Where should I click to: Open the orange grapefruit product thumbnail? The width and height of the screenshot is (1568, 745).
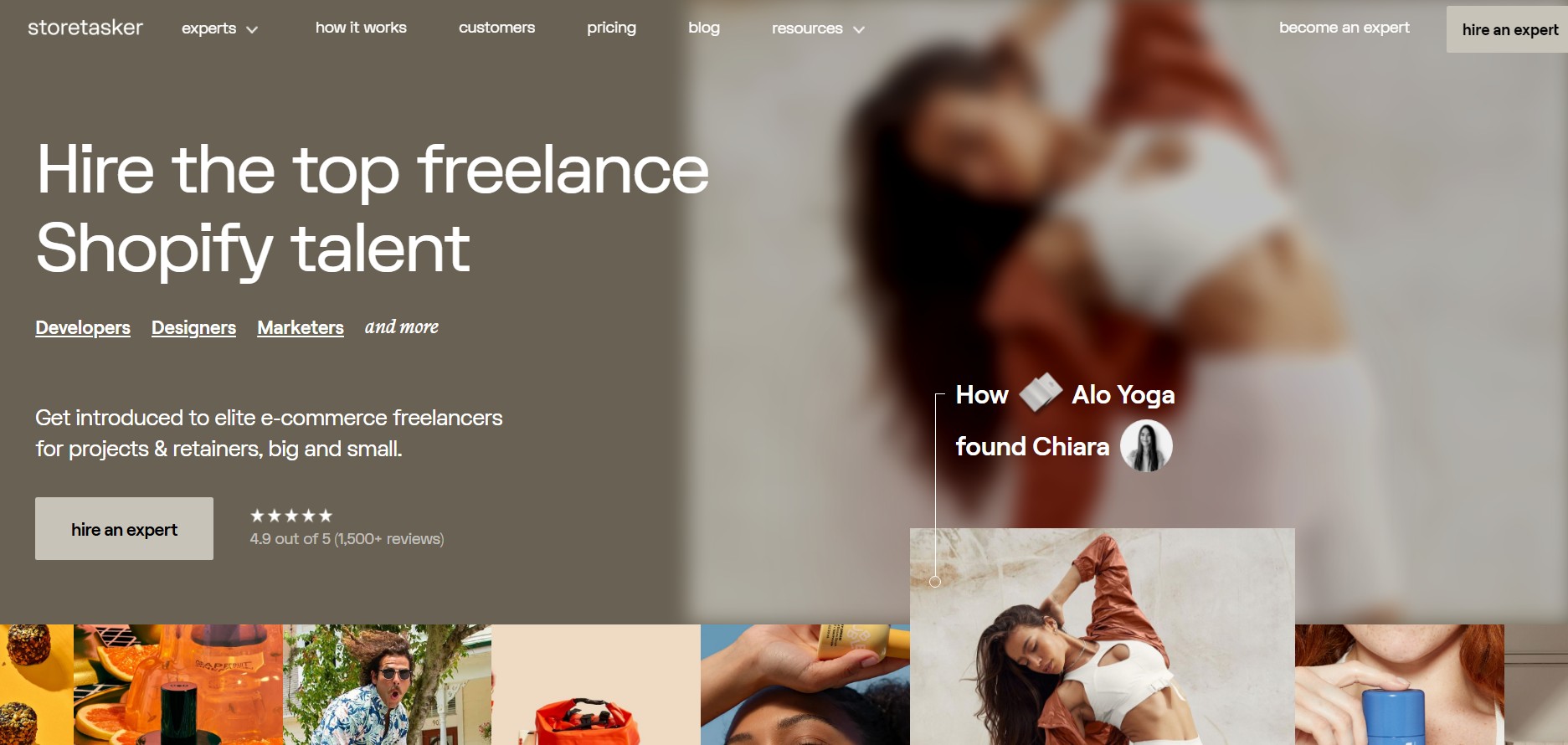click(x=178, y=685)
